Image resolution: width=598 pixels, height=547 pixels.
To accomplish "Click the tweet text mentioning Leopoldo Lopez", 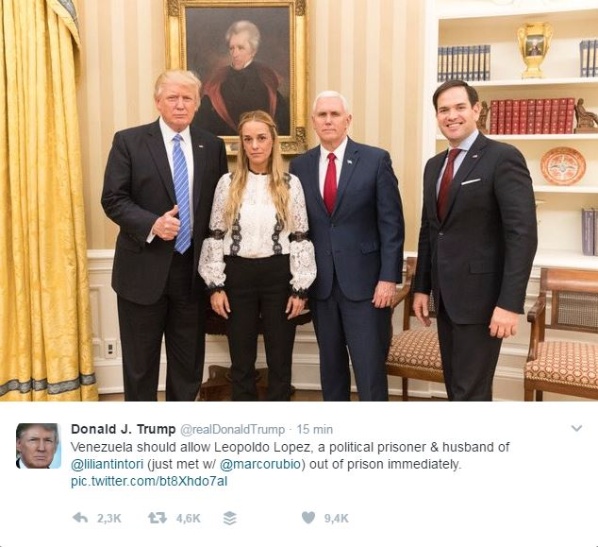I will point(290,456).
